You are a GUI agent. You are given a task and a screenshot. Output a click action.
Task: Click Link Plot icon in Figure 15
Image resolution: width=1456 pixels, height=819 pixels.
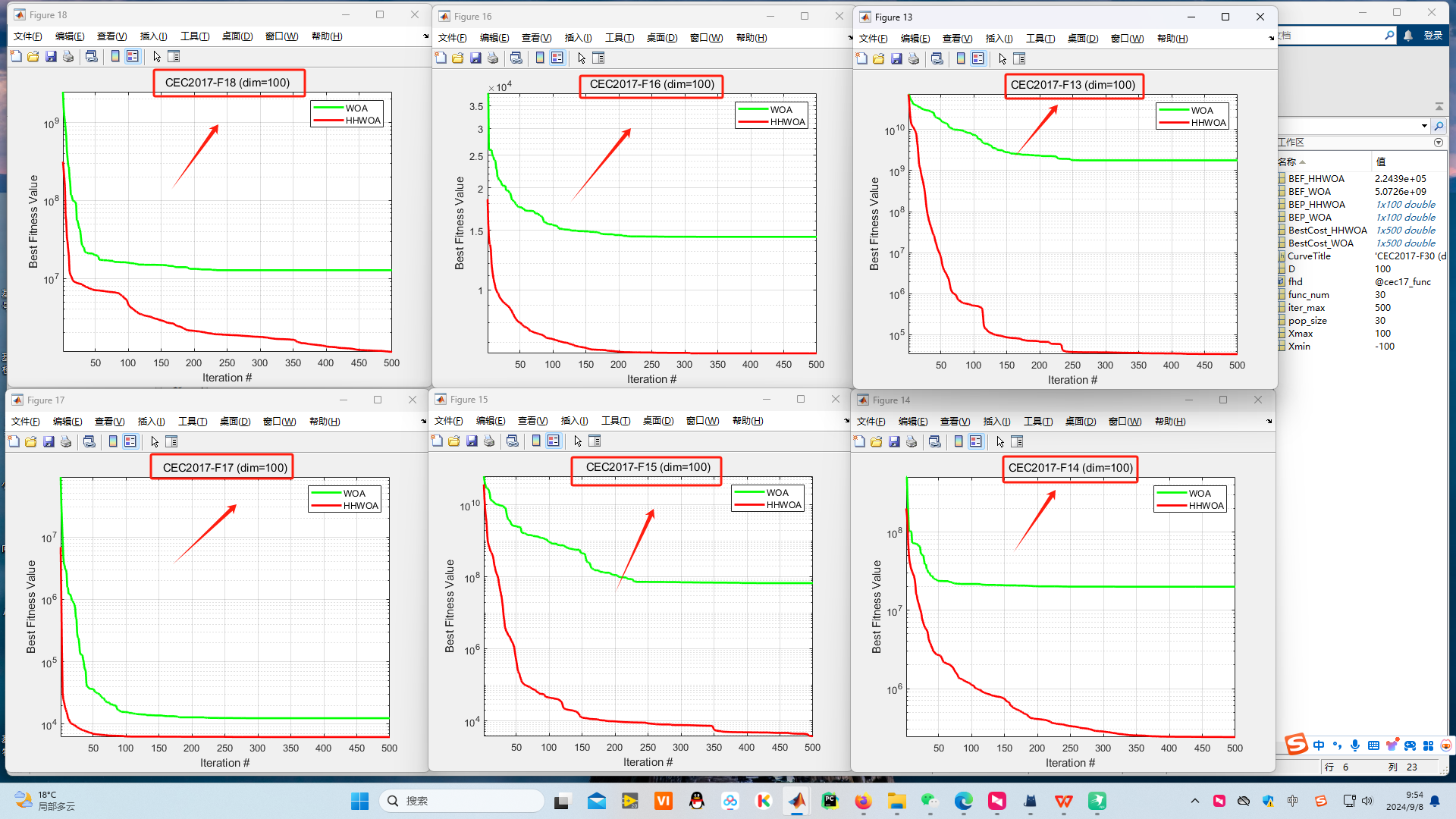pyautogui.click(x=513, y=441)
